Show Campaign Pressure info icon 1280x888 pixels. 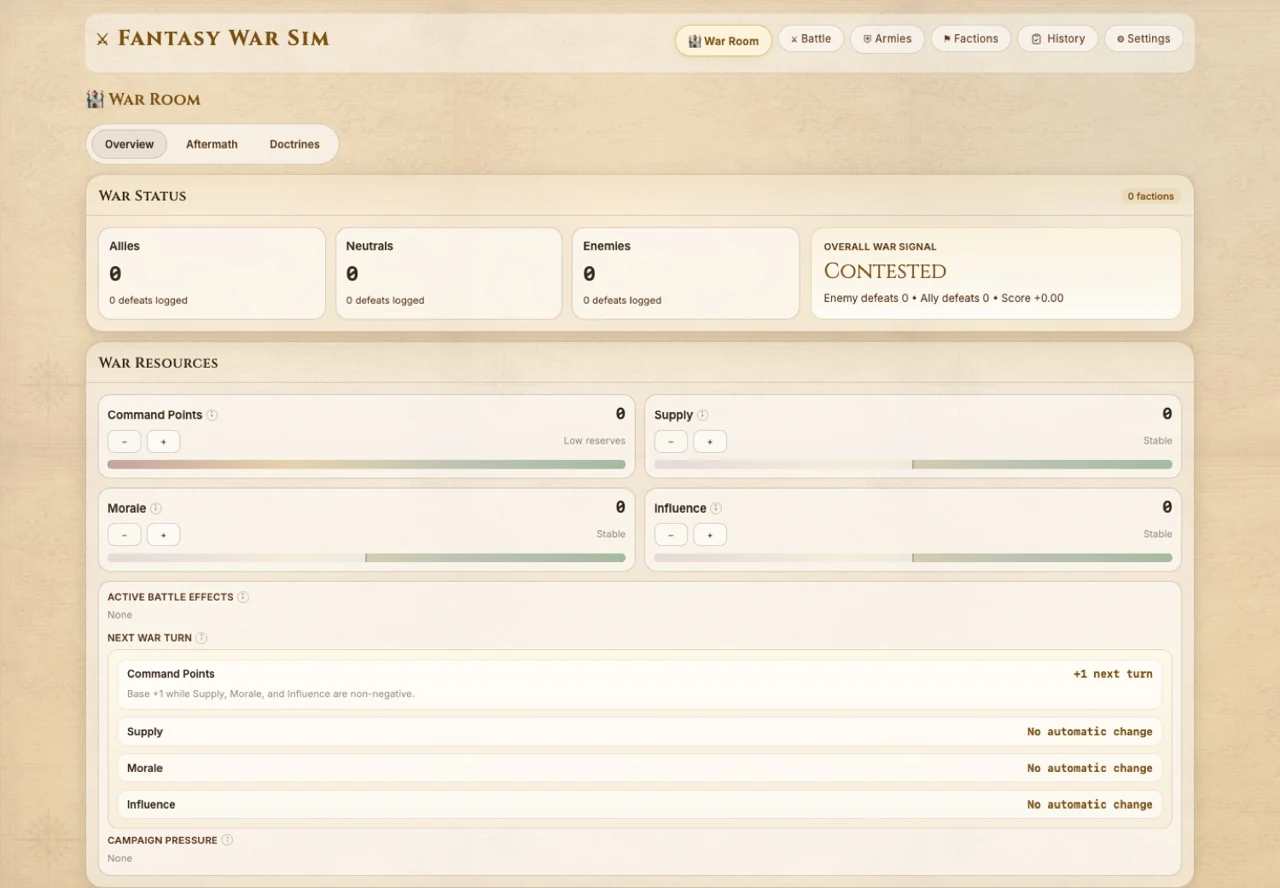point(227,840)
